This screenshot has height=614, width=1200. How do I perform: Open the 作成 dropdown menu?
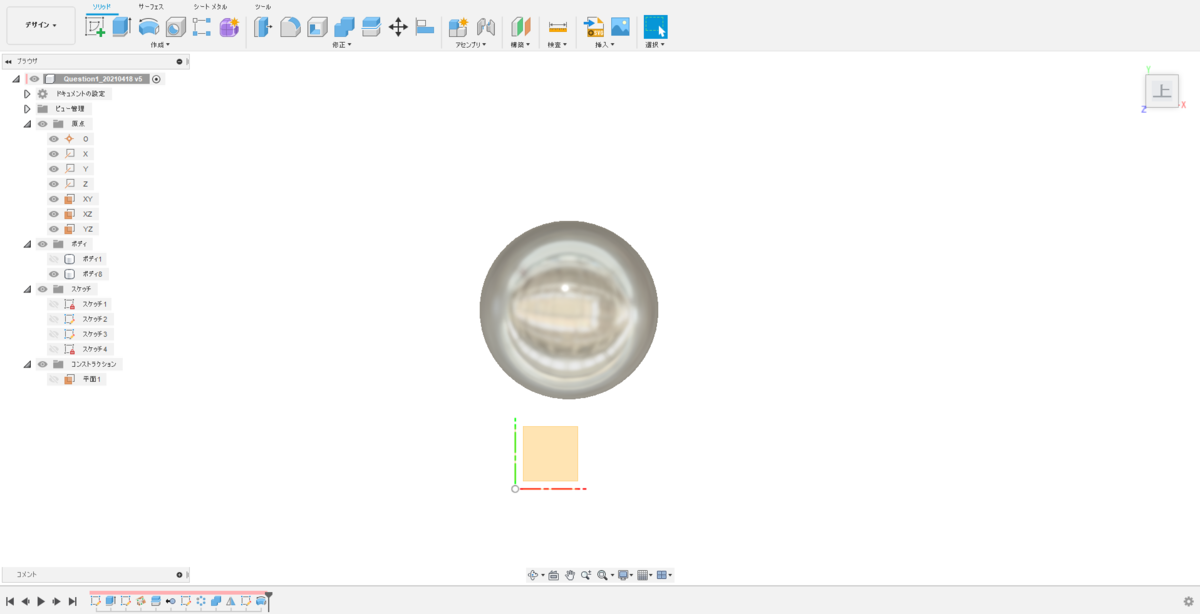click(x=160, y=45)
